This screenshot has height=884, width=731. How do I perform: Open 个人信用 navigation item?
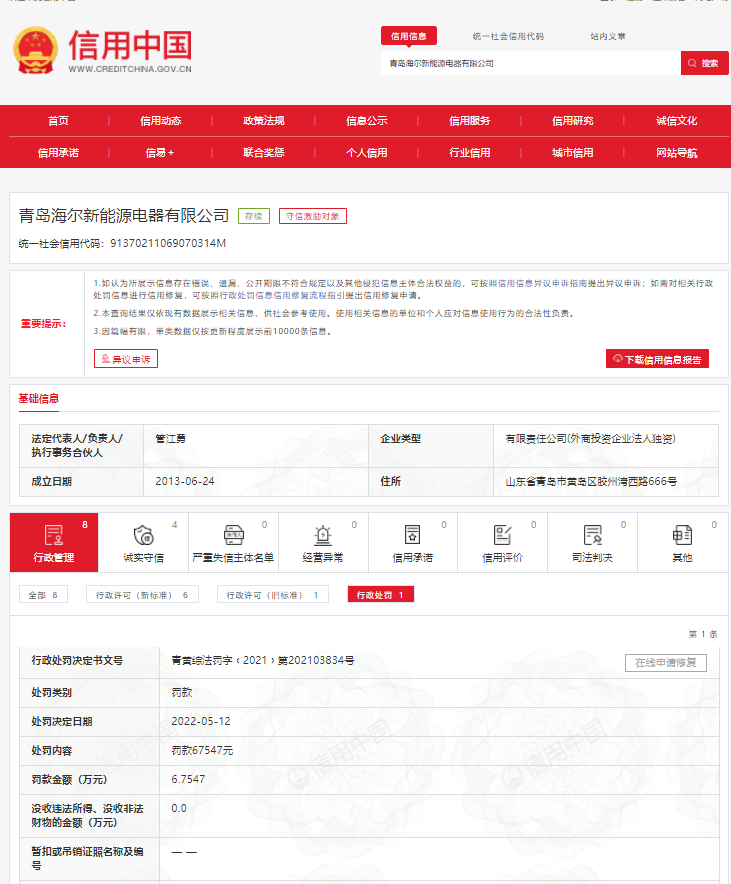click(x=366, y=153)
